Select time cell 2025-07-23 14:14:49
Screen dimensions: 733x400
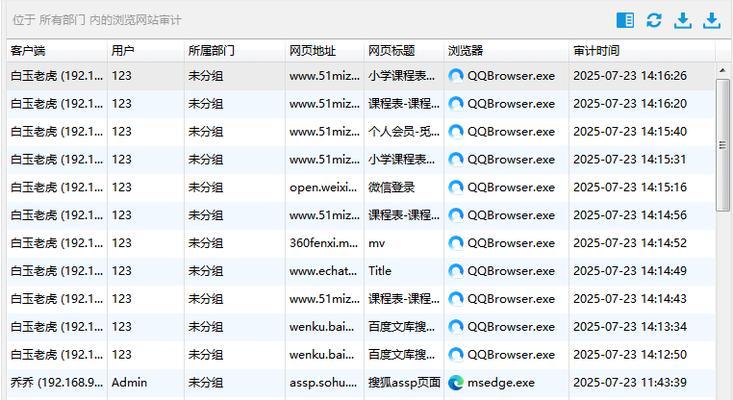point(630,271)
